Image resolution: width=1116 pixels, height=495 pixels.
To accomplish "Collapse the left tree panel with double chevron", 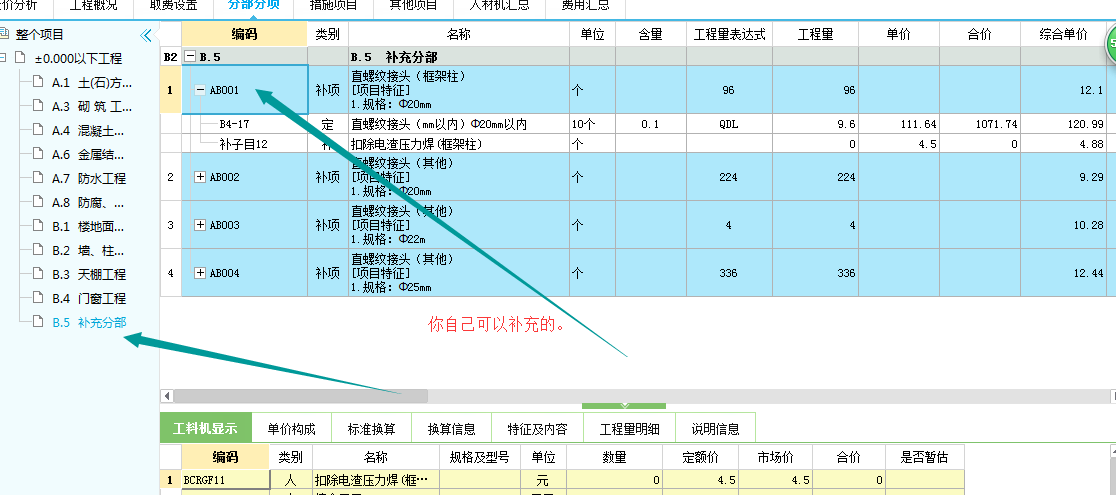I will [x=146, y=35].
